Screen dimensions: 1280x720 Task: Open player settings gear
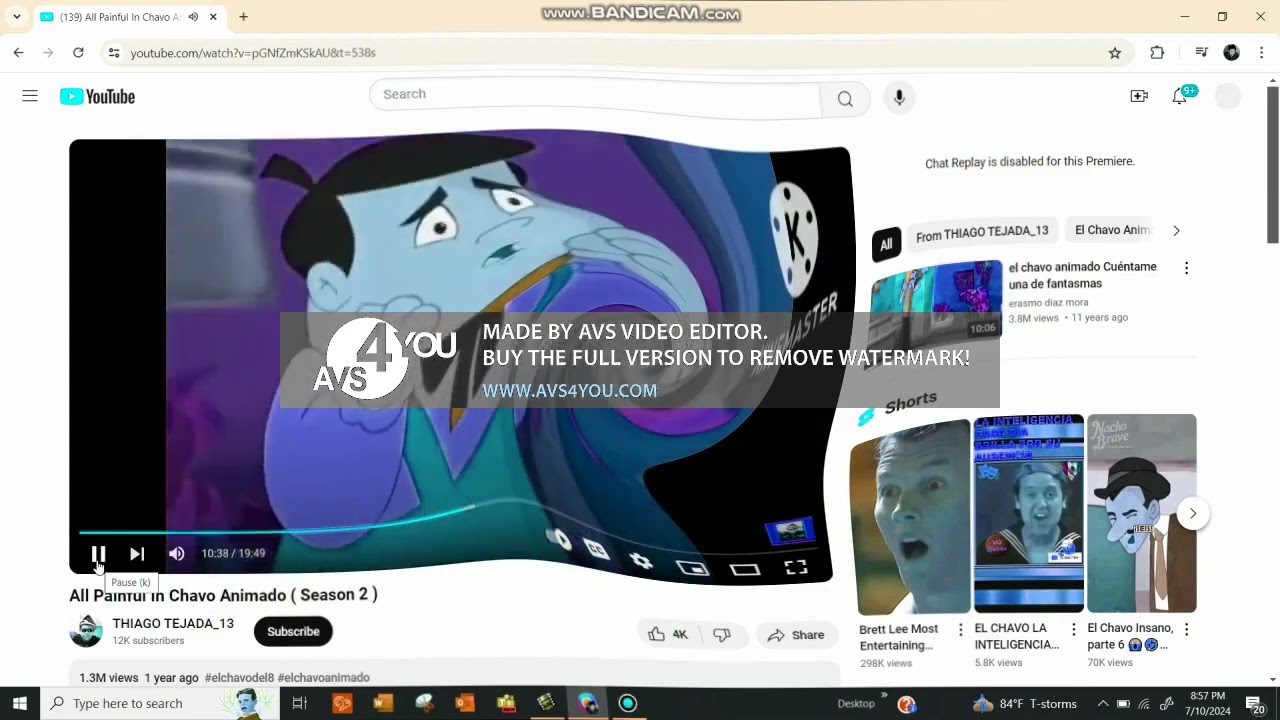coord(641,560)
